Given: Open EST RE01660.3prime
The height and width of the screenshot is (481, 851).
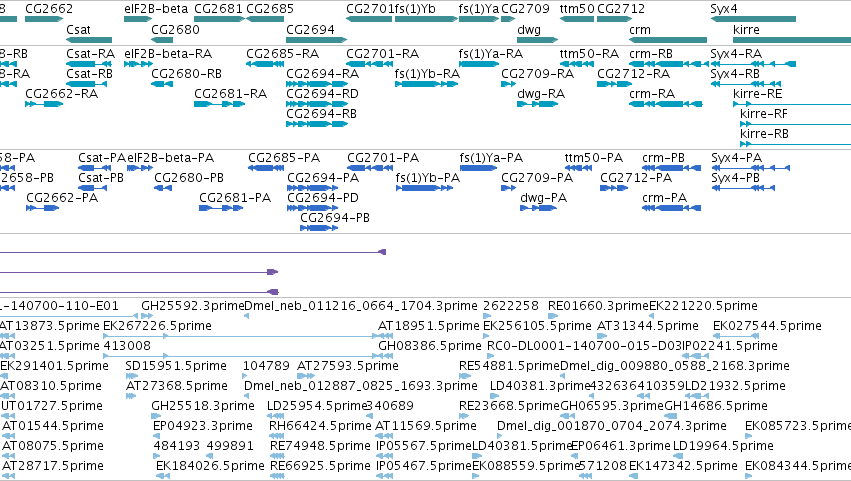Looking at the screenshot, I should pyautogui.click(x=553, y=316).
